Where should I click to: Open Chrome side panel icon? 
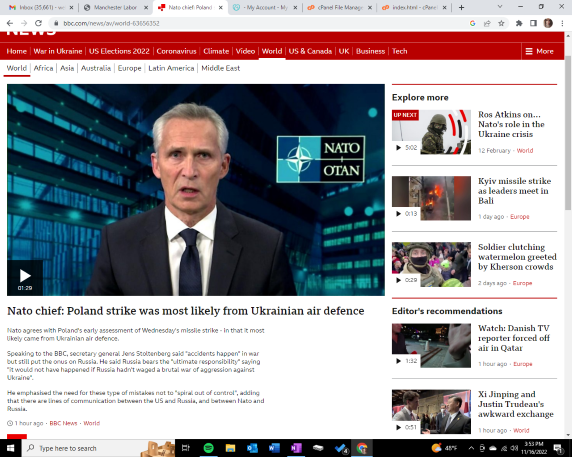(533, 23)
